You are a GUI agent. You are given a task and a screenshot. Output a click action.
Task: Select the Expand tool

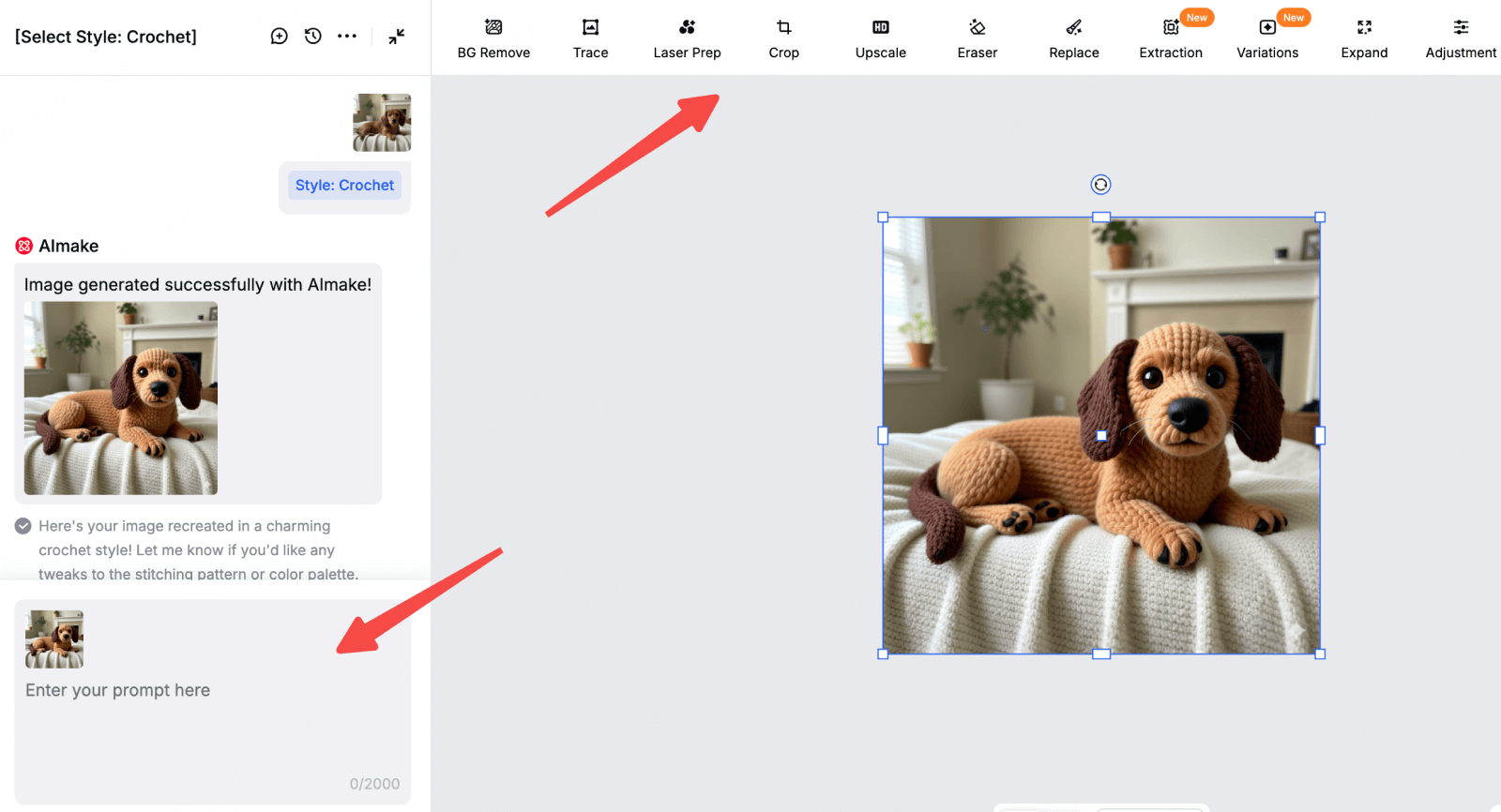point(1363,38)
